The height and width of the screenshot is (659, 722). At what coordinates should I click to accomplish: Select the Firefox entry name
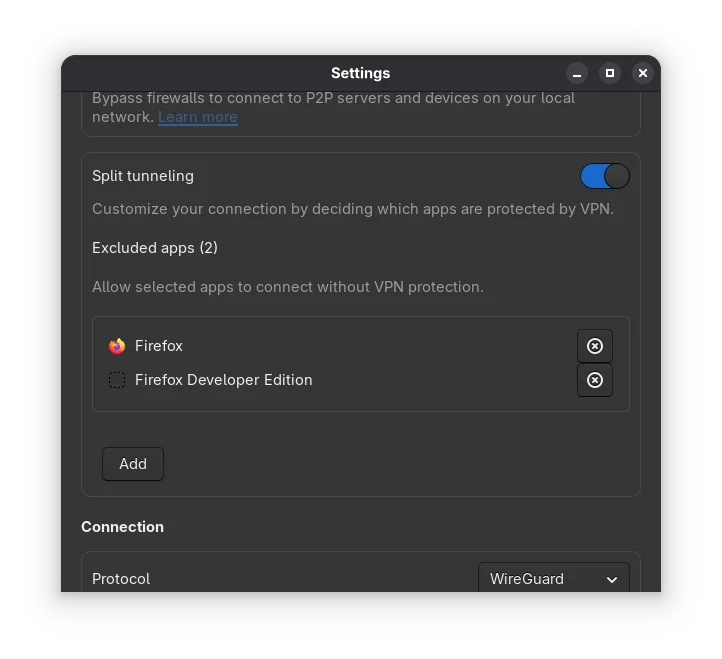pos(159,346)
